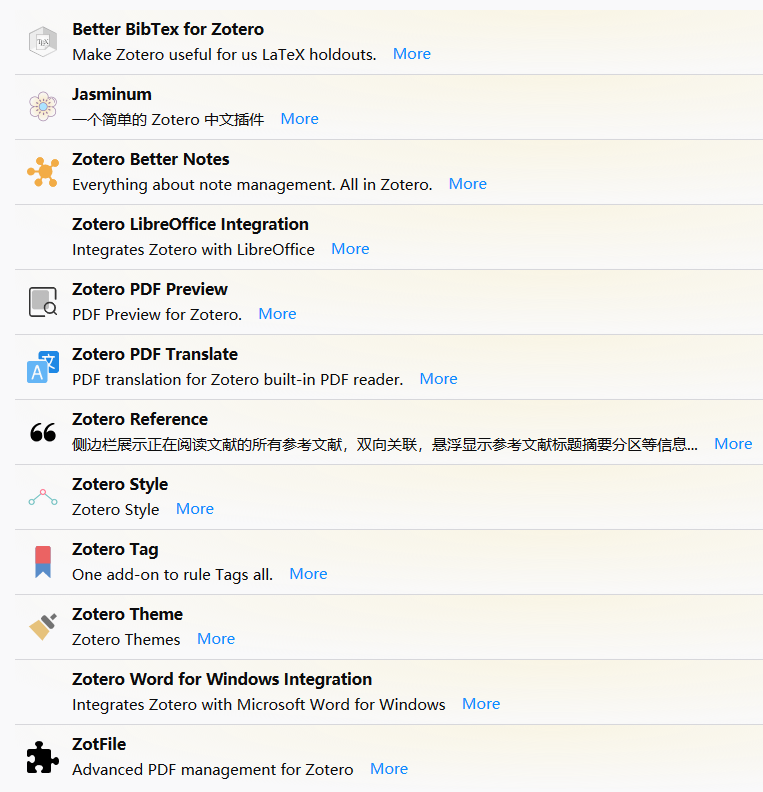
Task: Open More link for LibreOffice Integration
Action: click(x=350, y=249)
